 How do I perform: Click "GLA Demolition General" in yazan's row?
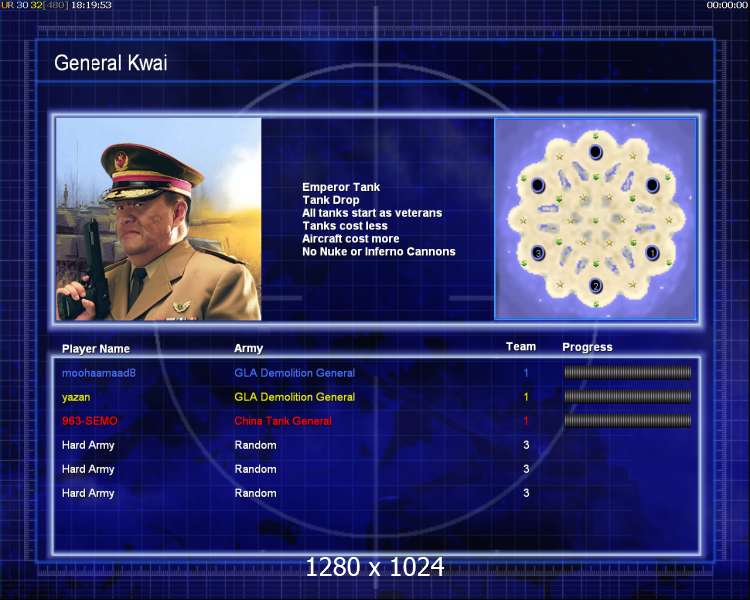pos(295,397)
